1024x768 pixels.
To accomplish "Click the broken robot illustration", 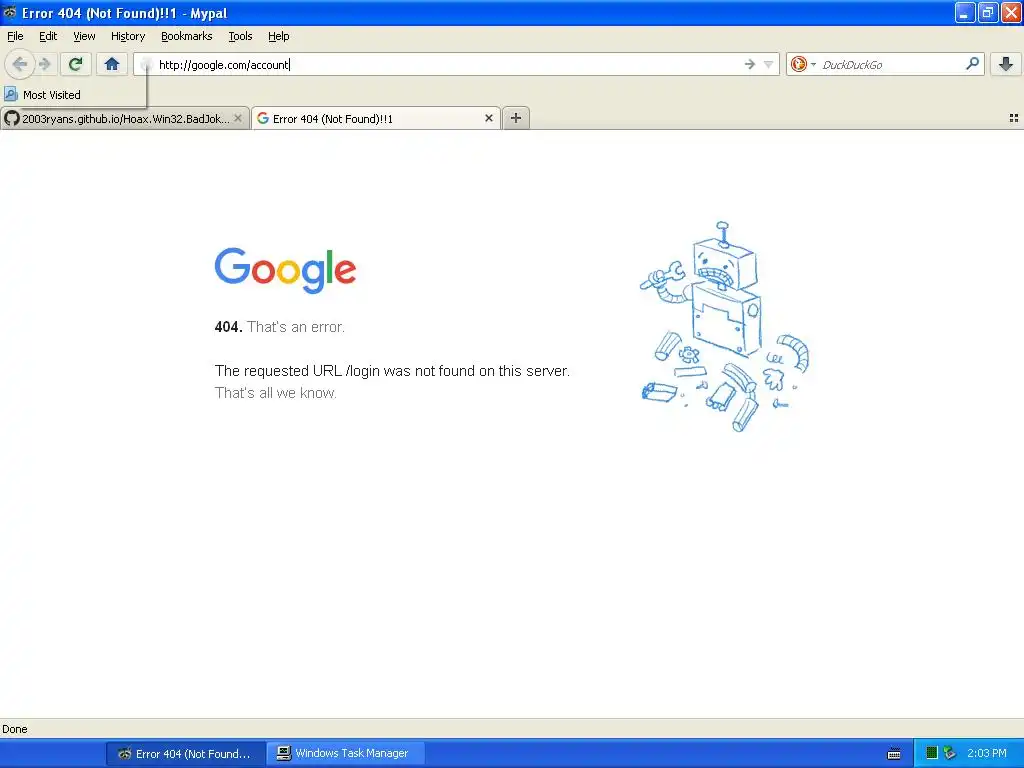I will coord(725,327).
